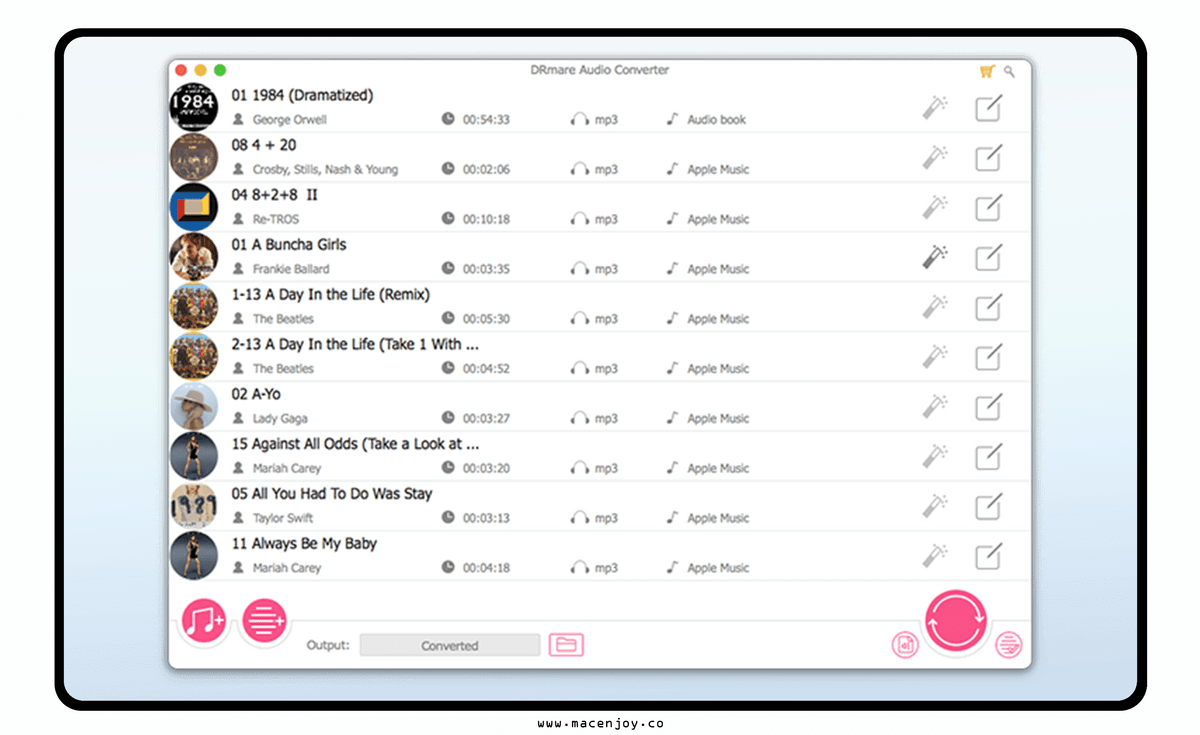Edit tags for 2-13 A Day In the Life
This screenshot has width=1200, height=735.
[x=988, y=357]
